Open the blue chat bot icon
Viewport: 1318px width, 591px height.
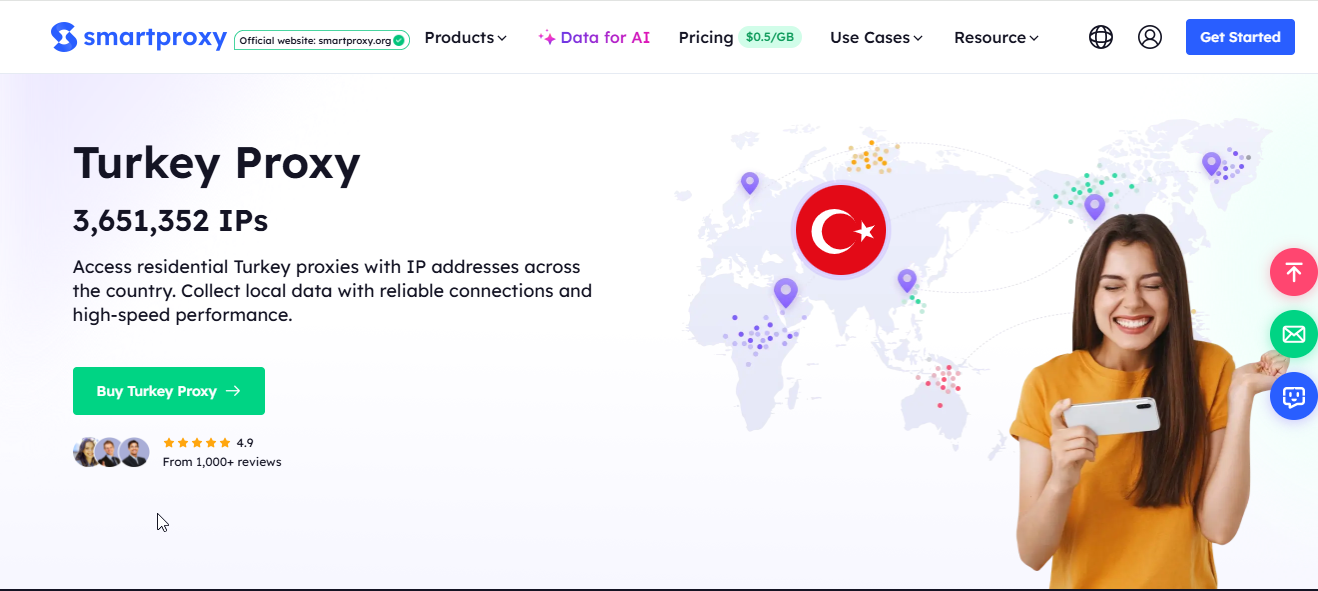pos(1294,396)
